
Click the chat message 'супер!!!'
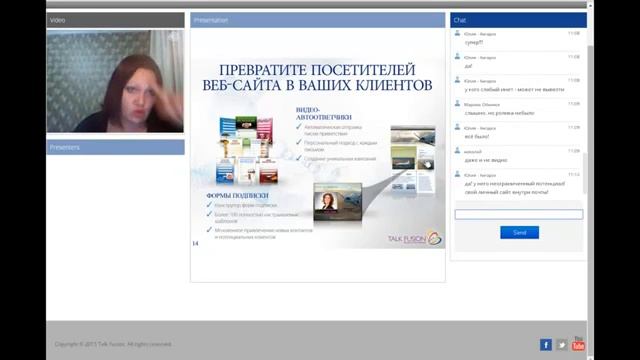[x=474, y=42]
